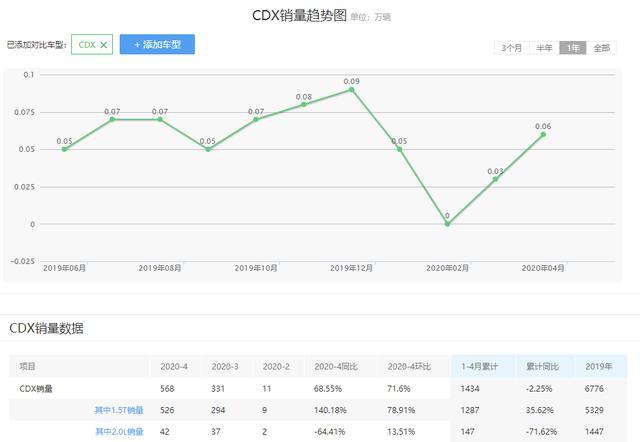Click the 2019年12月 peak point 0.09

point(351,89)
